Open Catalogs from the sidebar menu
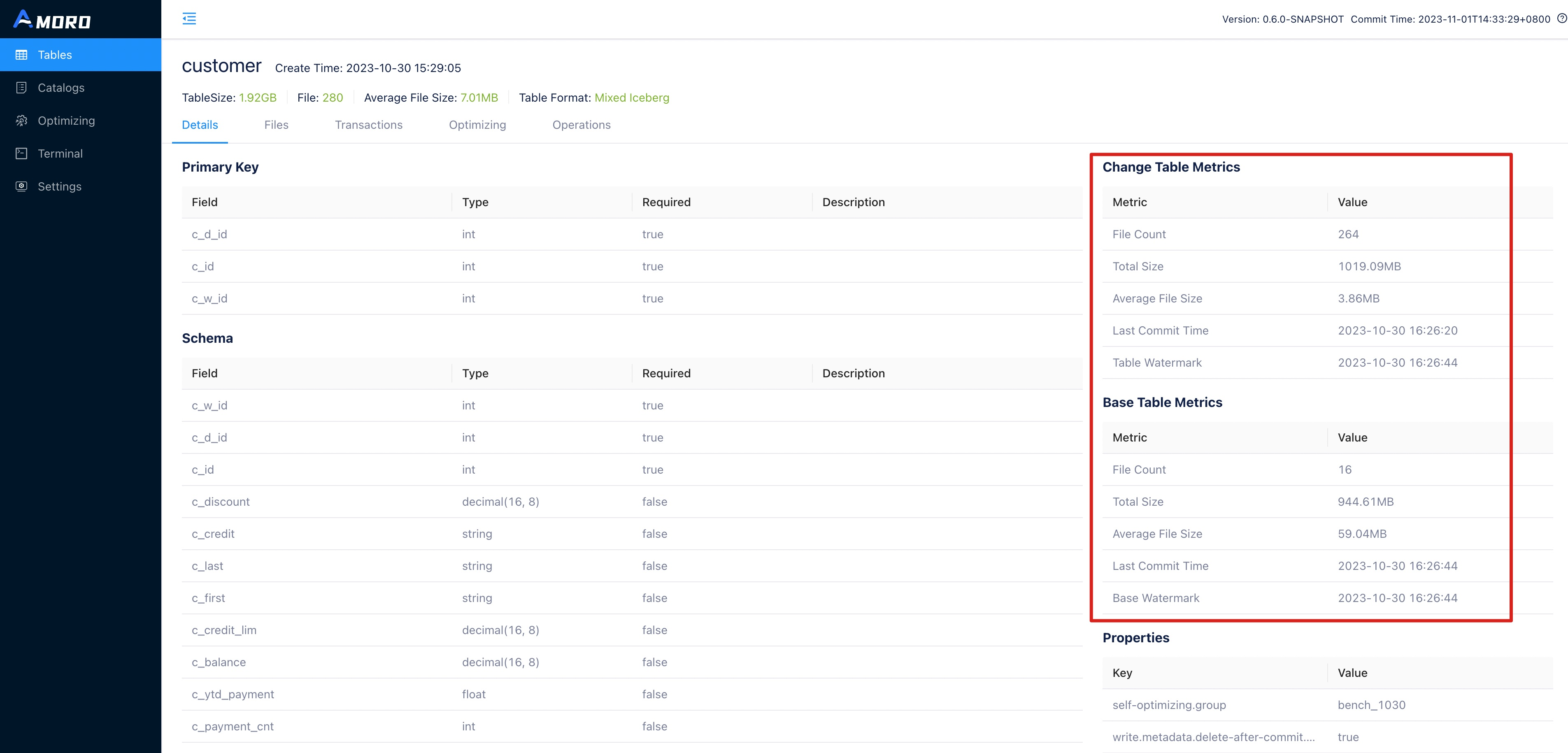 [x=61, y=88]
